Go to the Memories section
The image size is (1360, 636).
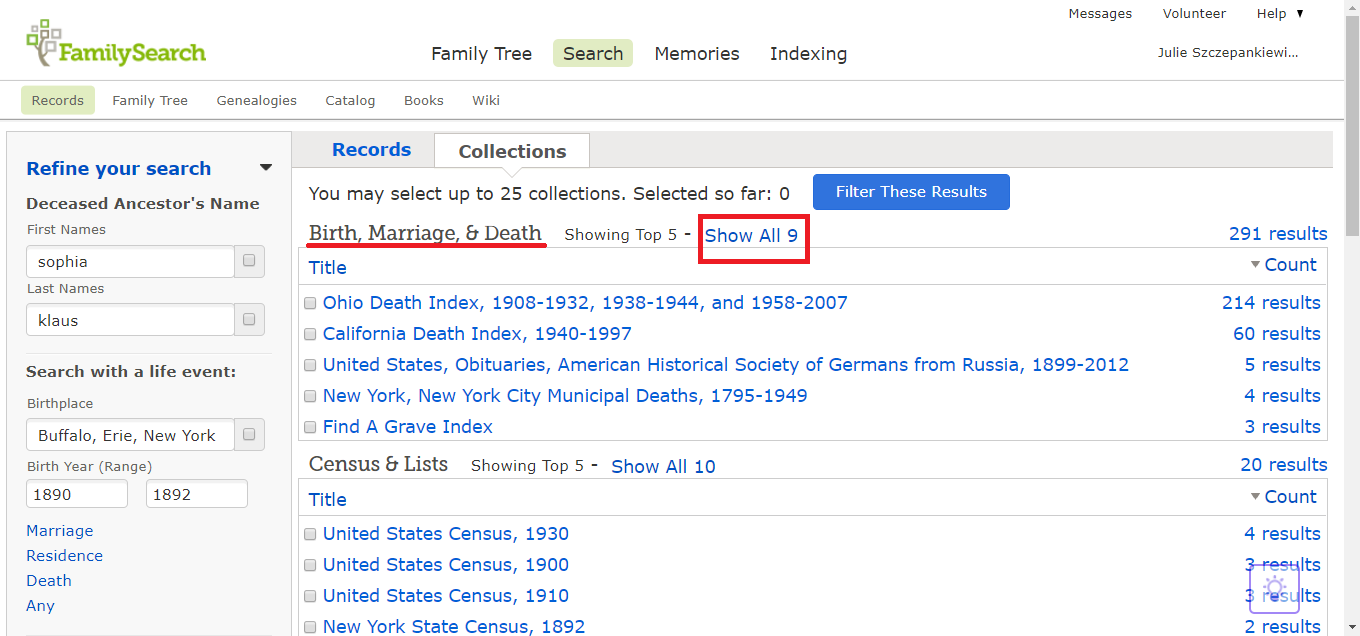(x=697, y=53)
